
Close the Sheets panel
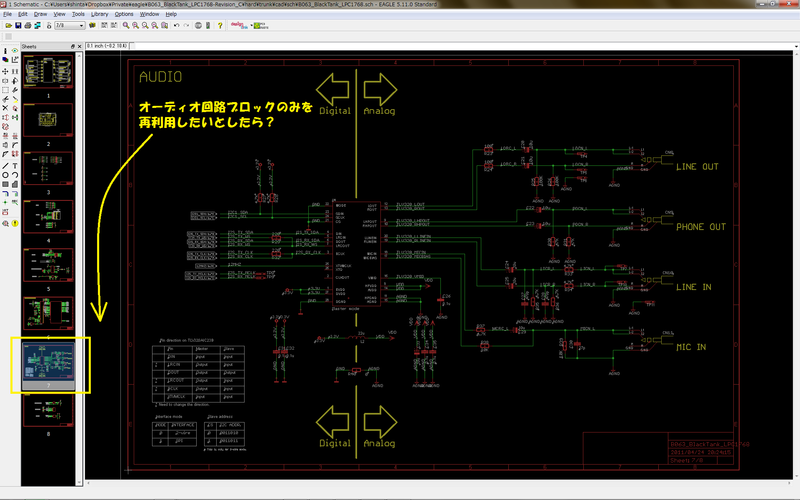(x=79, y=46)
